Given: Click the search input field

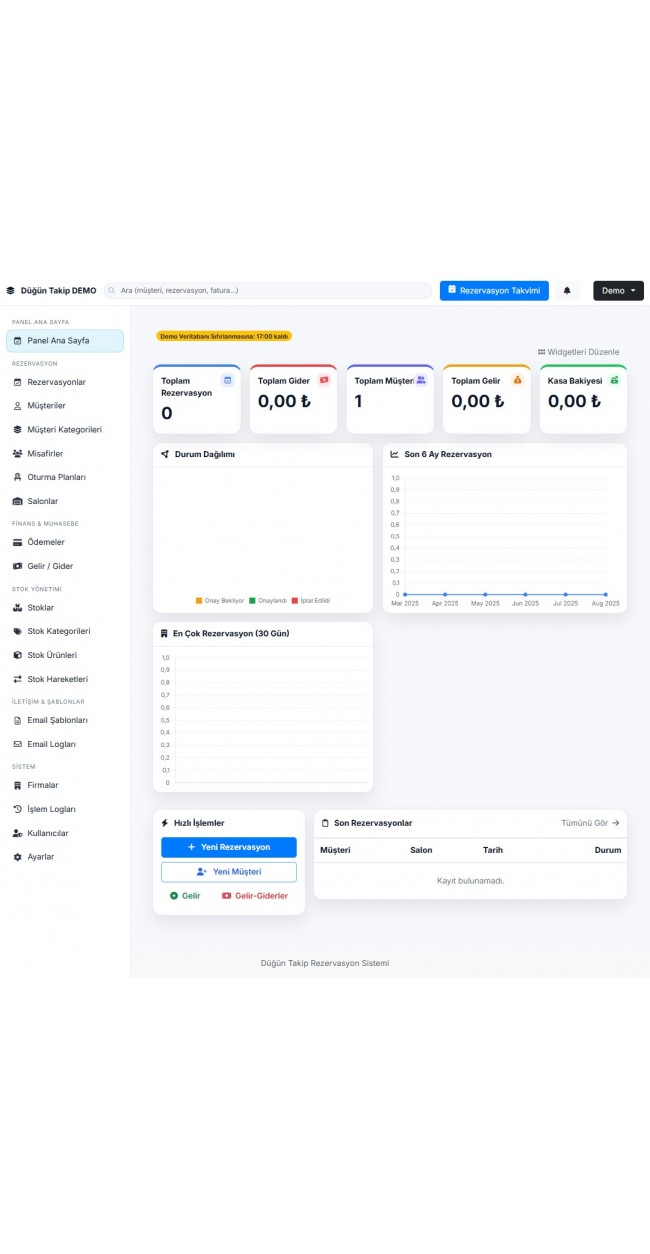Looking at the screenshot, I should pos(270,291).
